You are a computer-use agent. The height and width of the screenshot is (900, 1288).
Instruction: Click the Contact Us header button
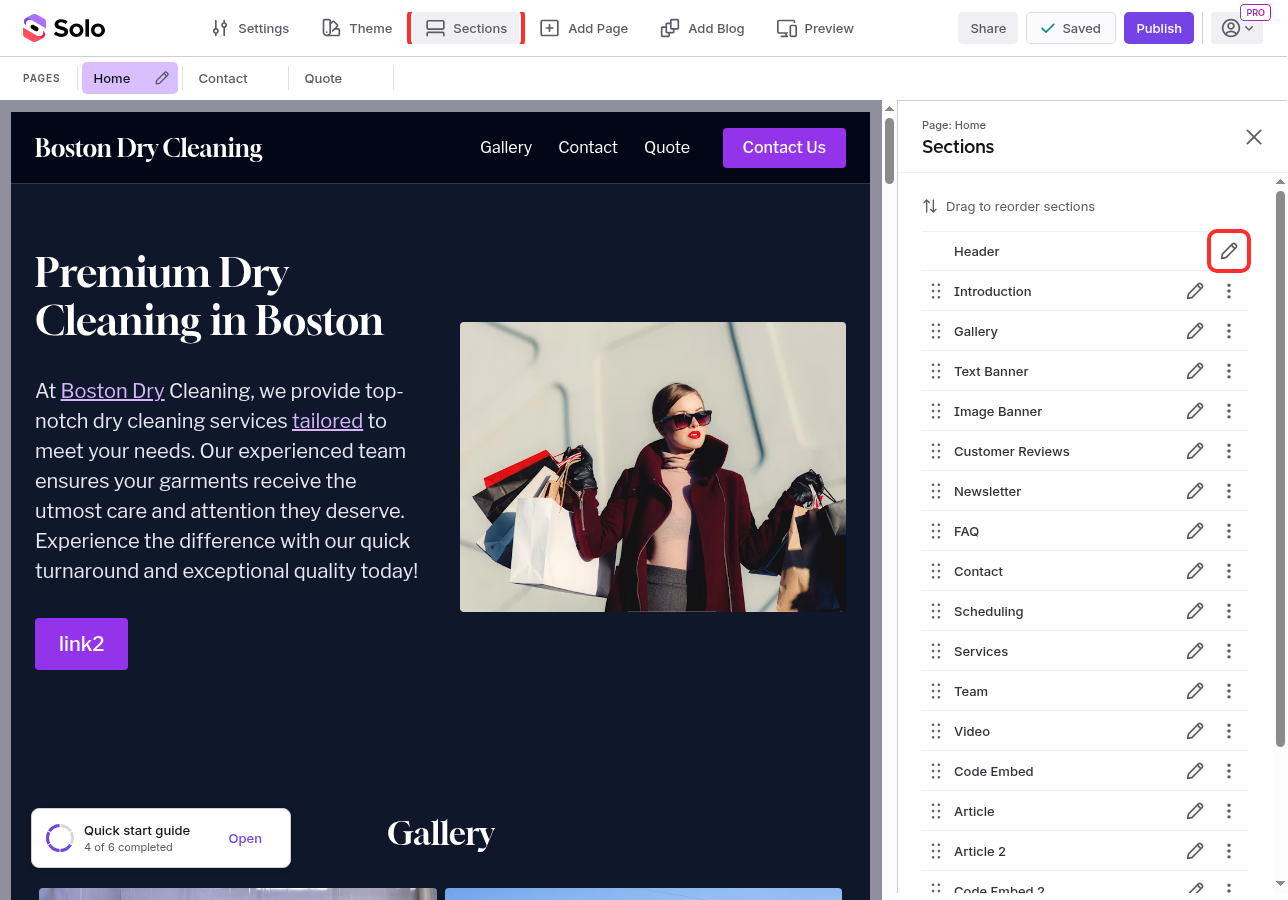coord(784,147)
